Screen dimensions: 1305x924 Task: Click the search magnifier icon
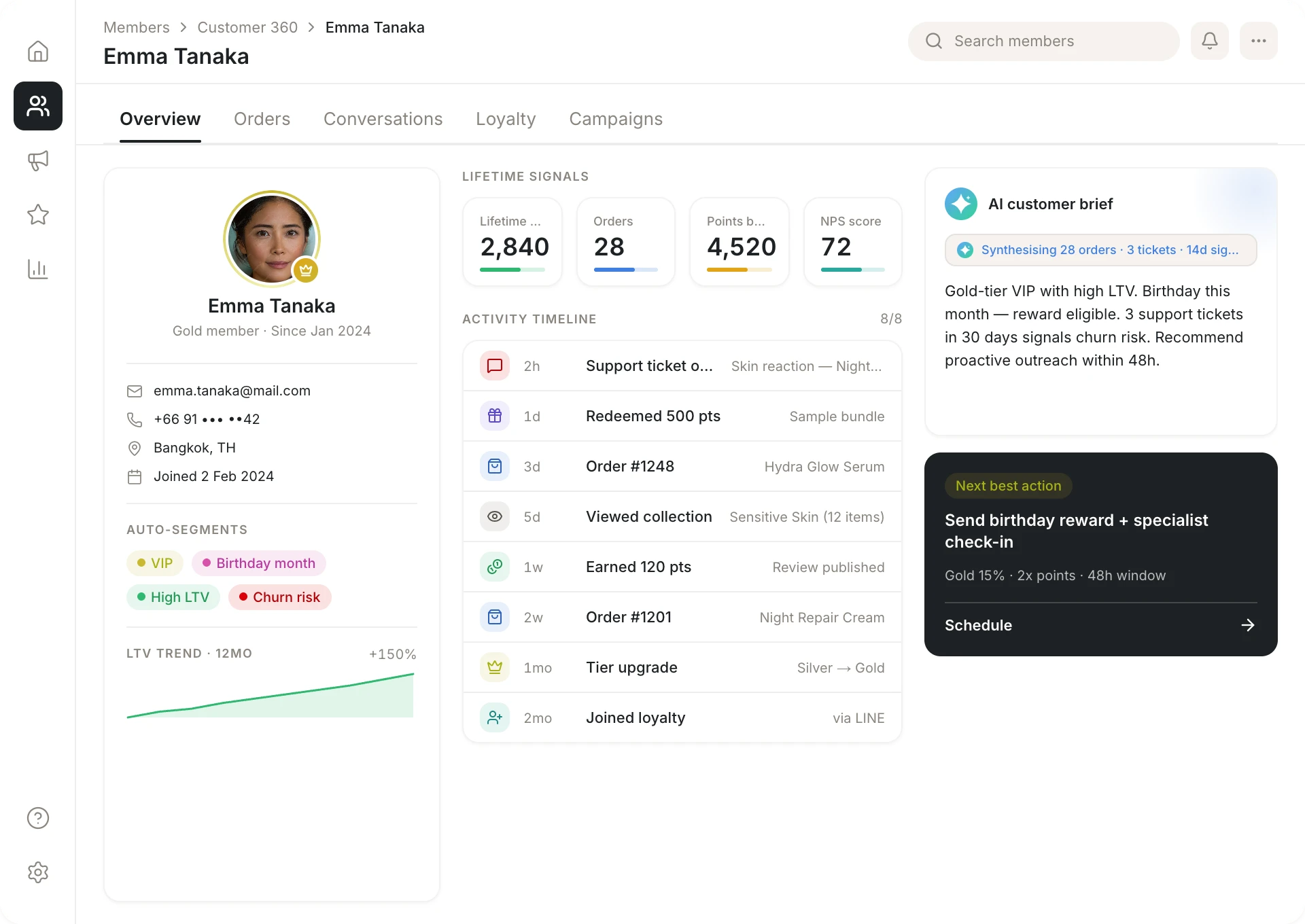coord(934,41)
